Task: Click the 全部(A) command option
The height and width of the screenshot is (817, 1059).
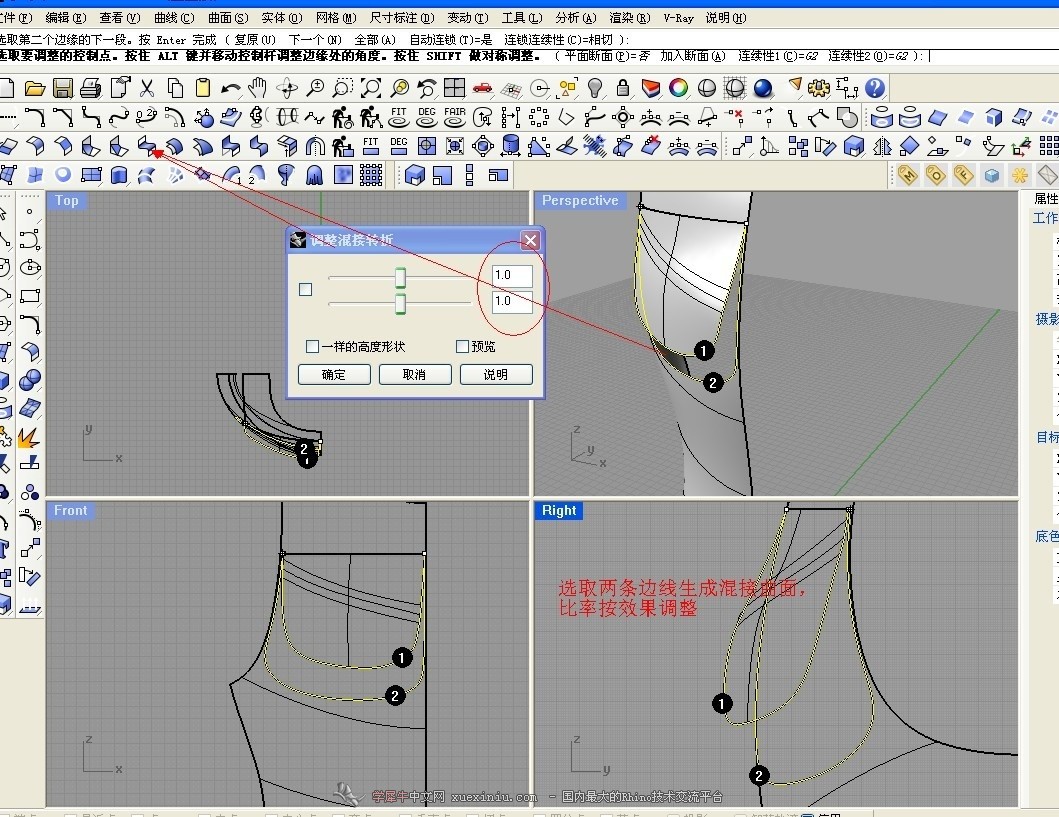Action: pos(375,40)
